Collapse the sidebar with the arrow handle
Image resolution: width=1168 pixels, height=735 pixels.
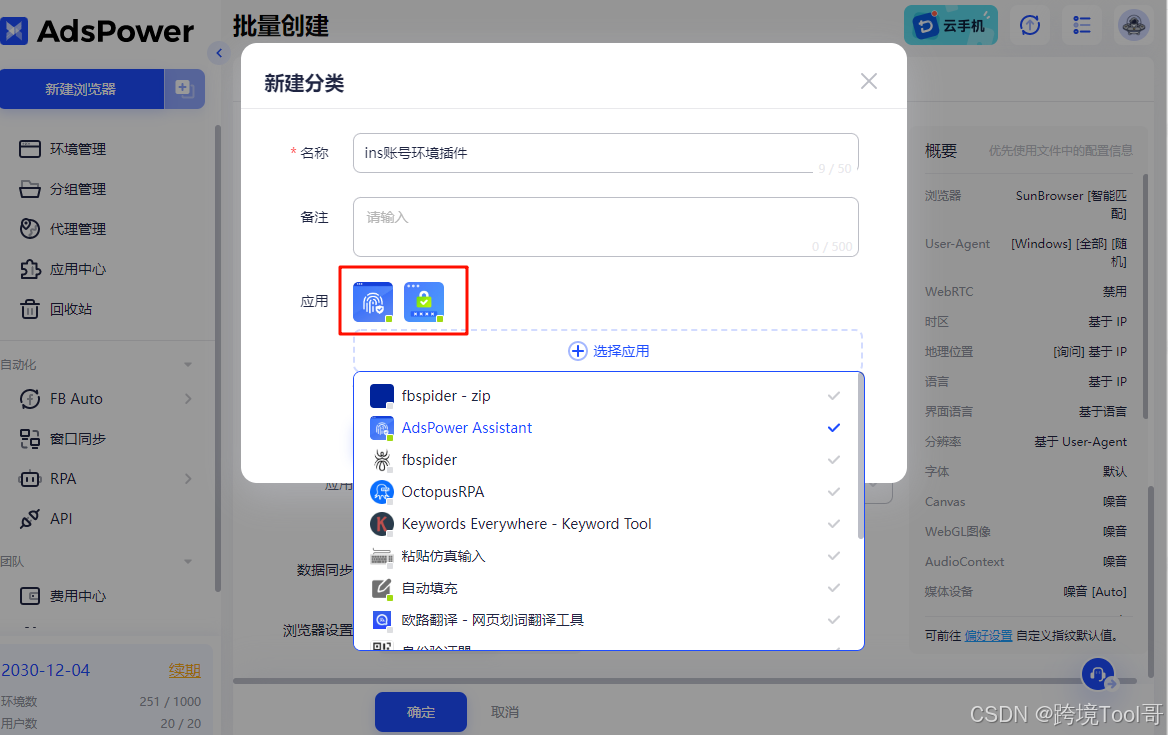(219, 53)
